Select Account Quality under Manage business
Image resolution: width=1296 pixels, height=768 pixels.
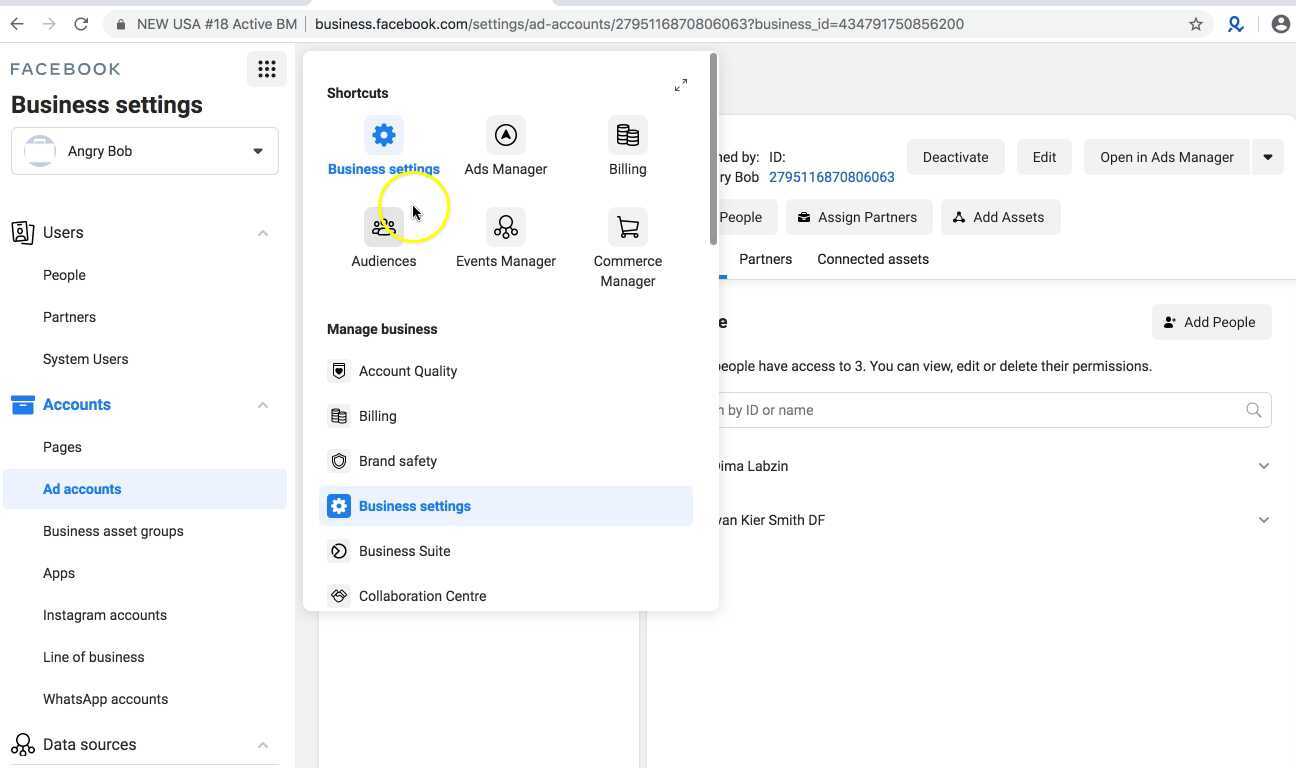(407, 371)
